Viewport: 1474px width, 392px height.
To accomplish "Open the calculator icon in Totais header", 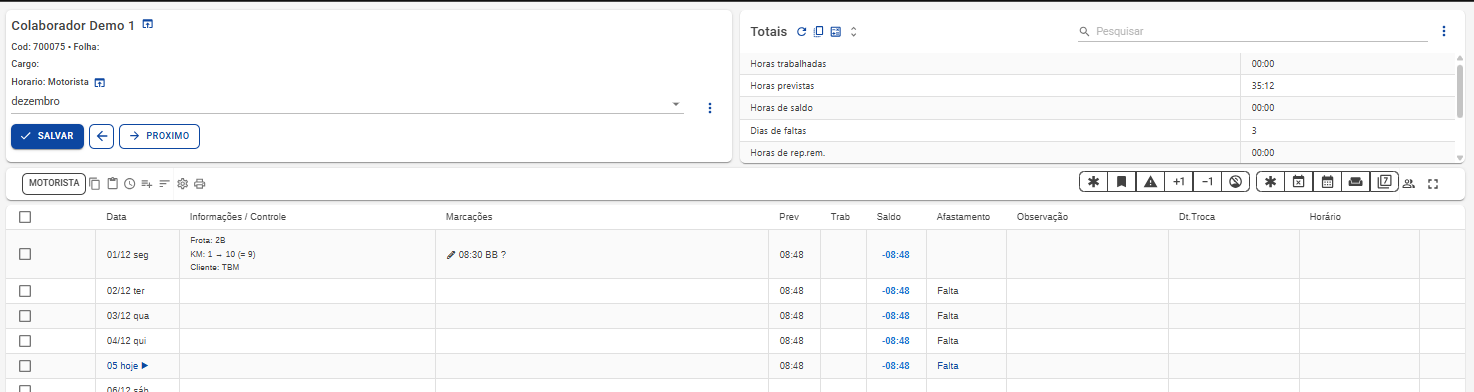I will point(836,32).
